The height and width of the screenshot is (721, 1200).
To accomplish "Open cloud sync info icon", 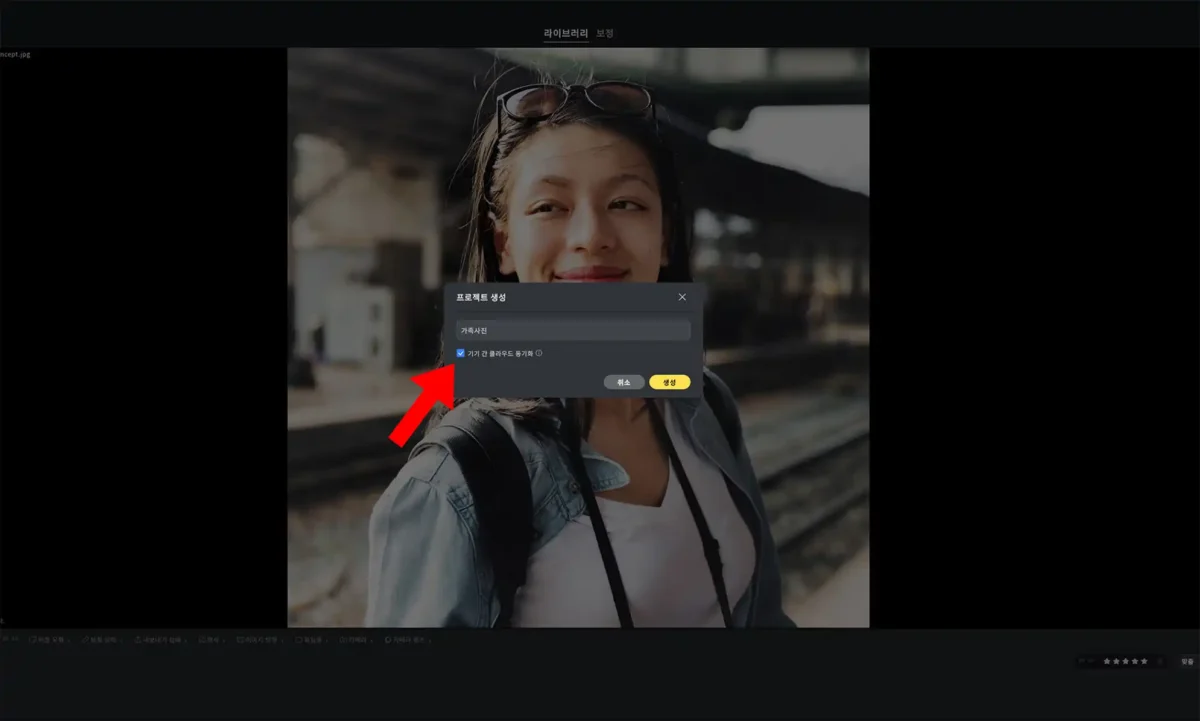I will pos(539,353).
